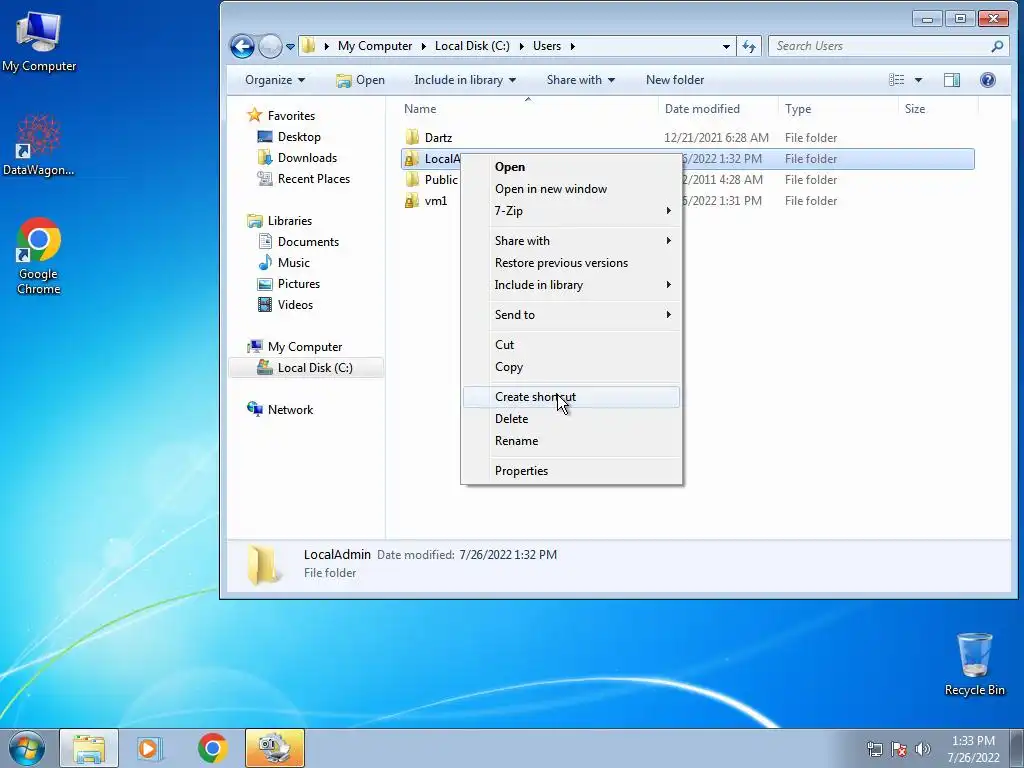Open the Explorer help icon
The image size is (1024, 768).
pyautogui.click(x=987, y=80)
